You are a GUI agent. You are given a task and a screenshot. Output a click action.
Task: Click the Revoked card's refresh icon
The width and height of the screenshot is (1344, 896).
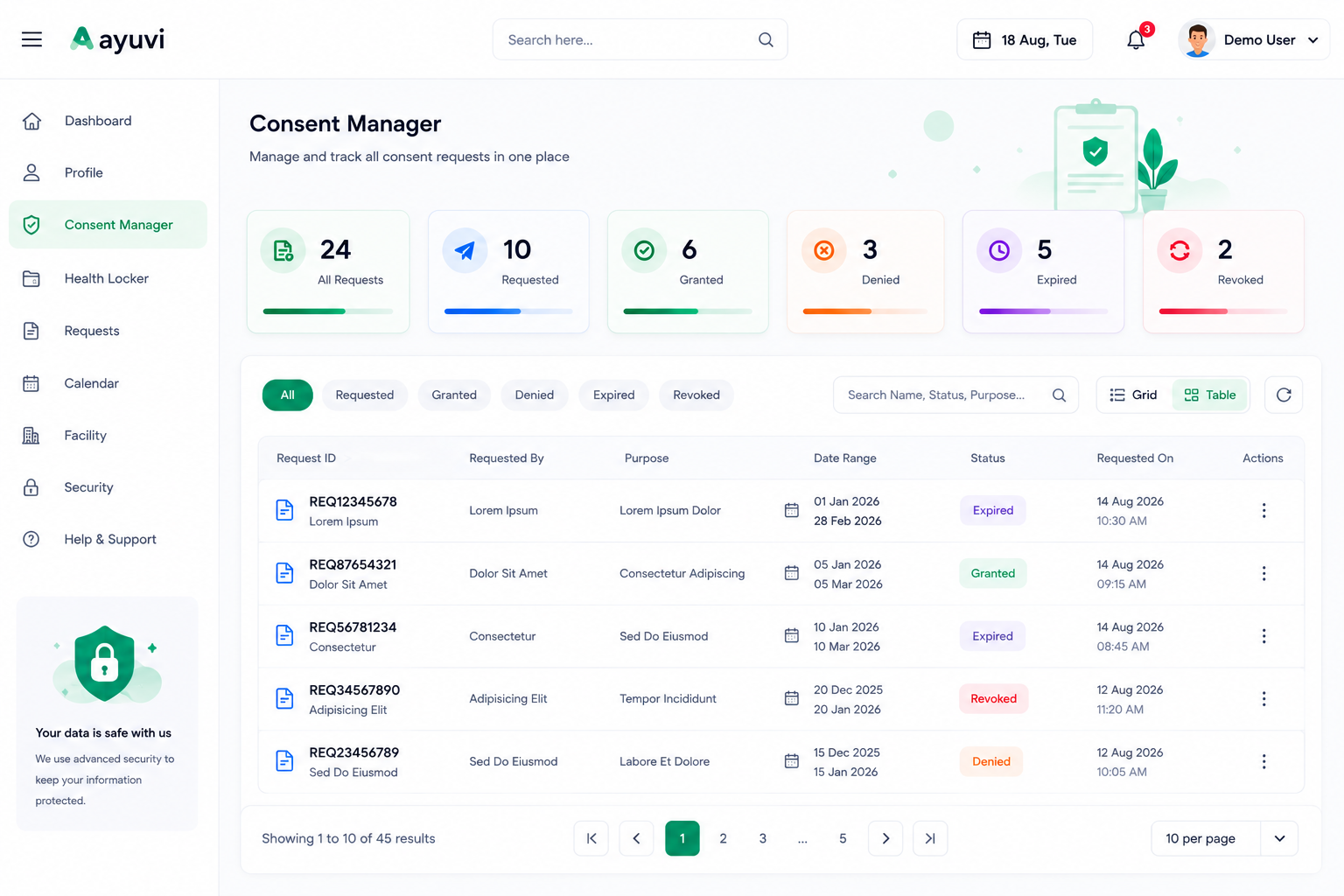tap(1179, 250)
